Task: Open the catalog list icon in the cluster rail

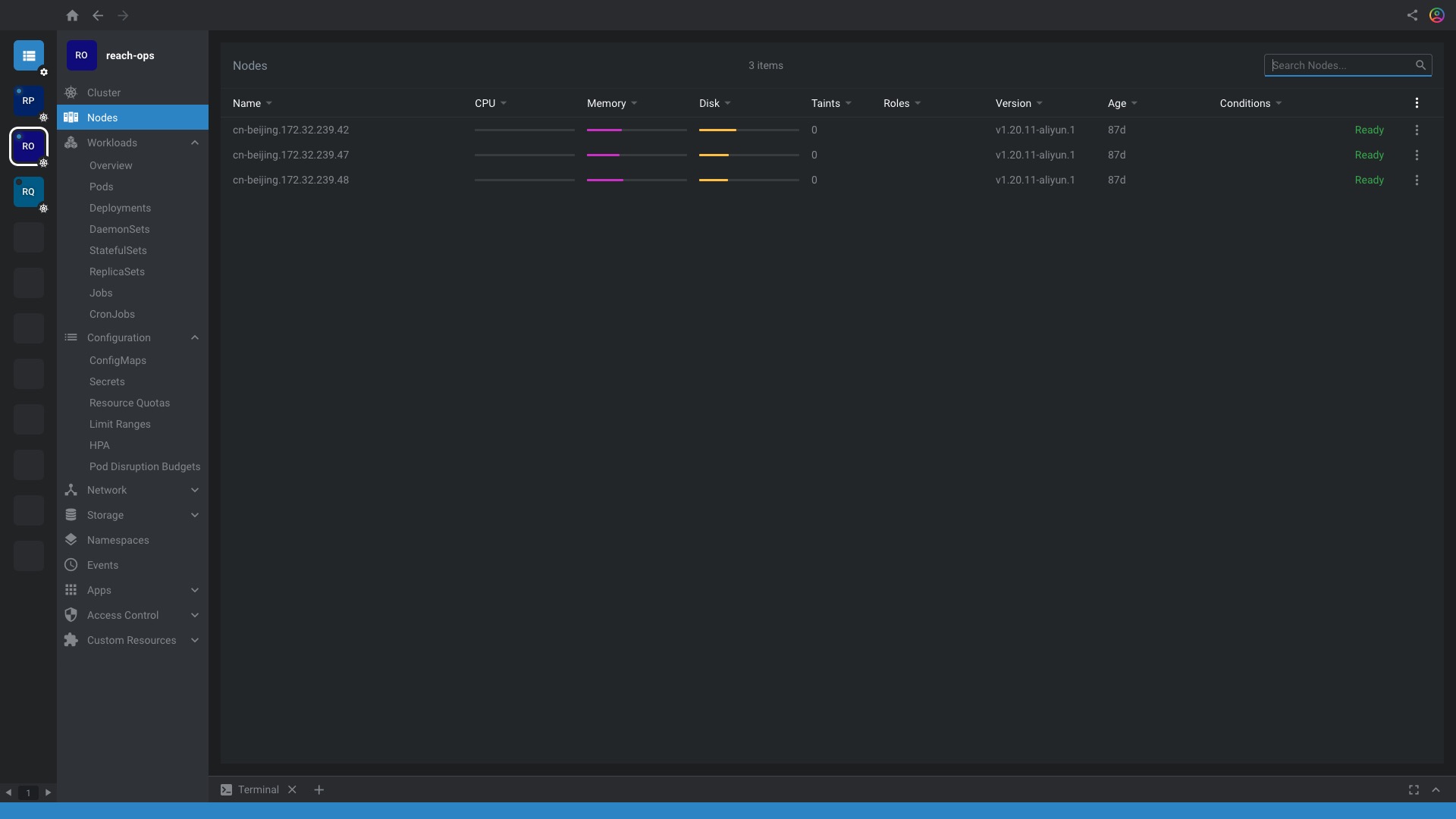Action: pyautogui.click(x=29, y=55)
